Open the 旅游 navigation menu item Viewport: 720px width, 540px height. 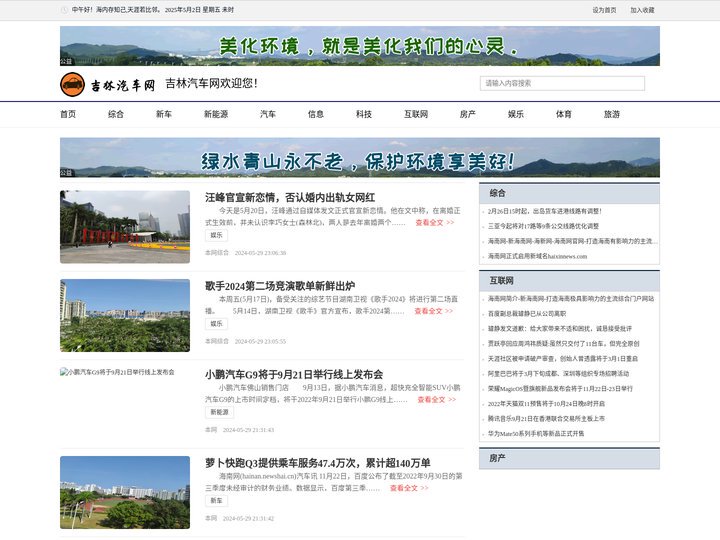point(612,114)
